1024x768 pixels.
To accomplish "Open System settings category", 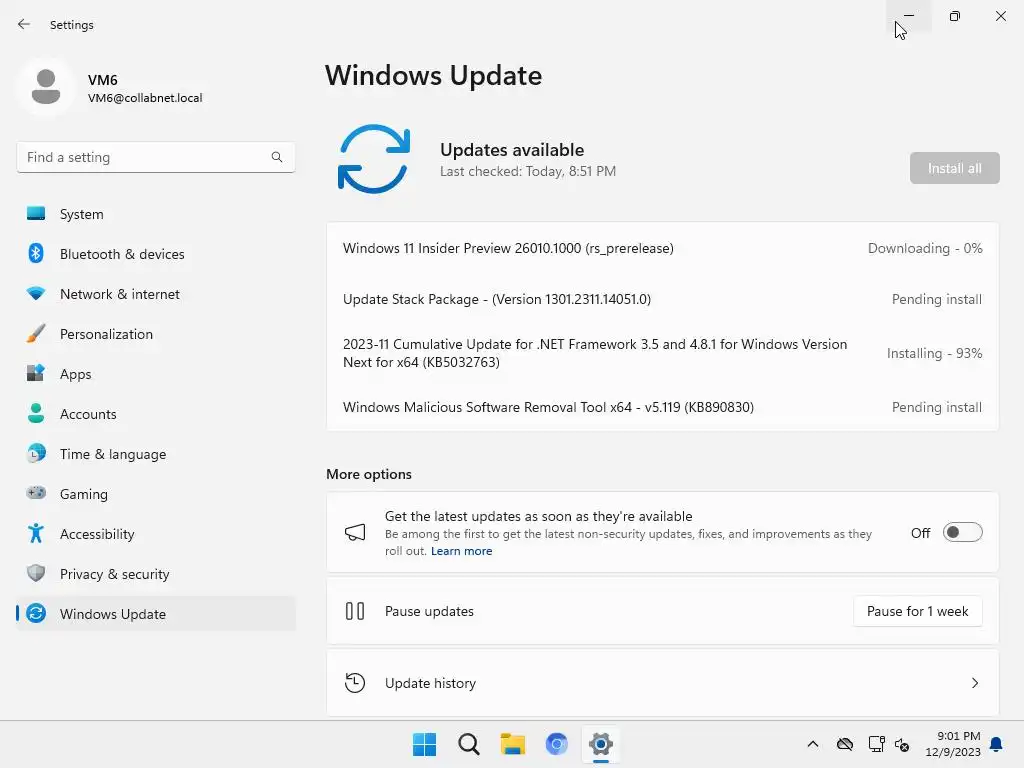I will click(156, 214).
